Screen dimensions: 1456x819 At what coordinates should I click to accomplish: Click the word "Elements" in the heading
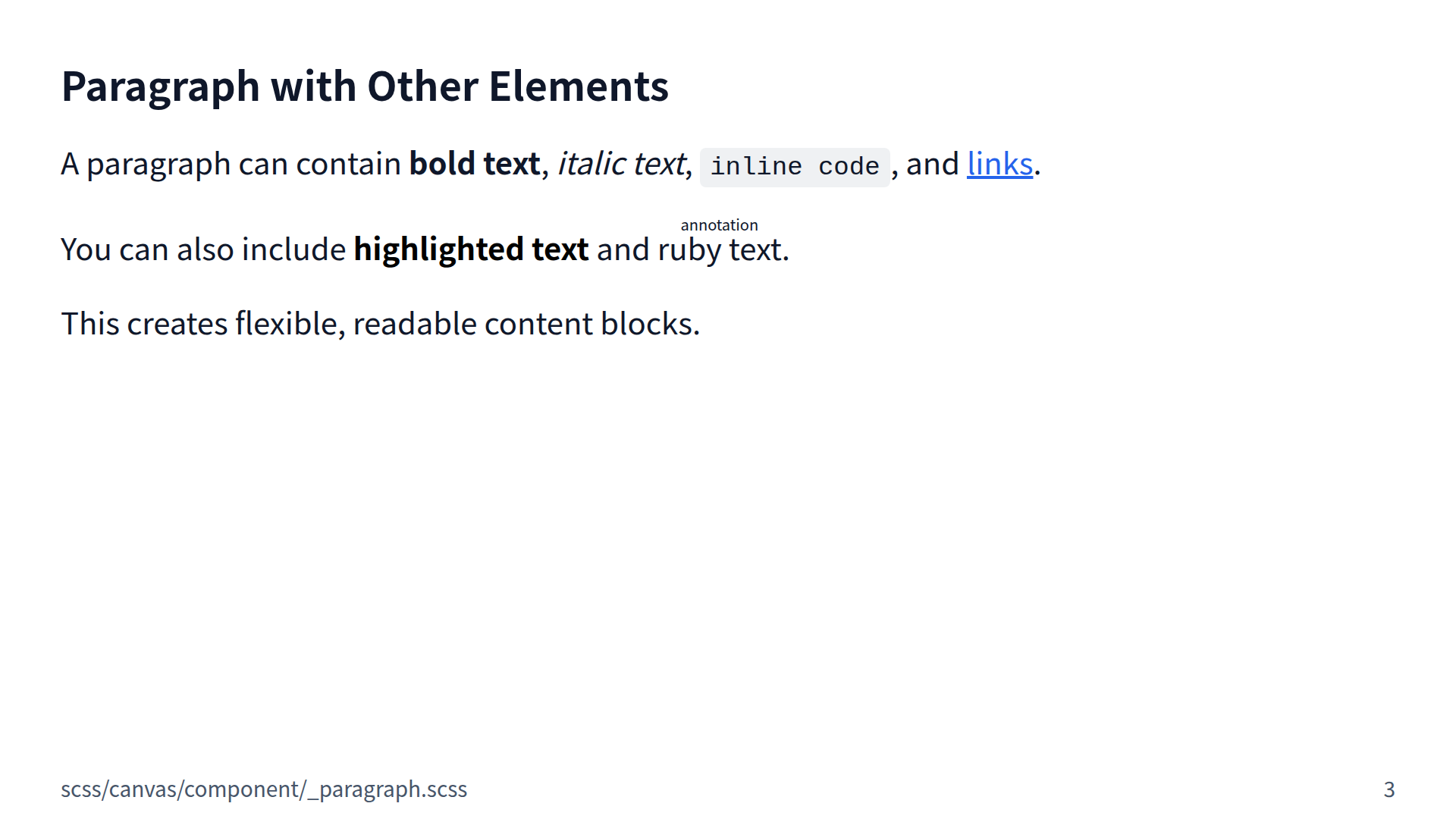click(x=579, y=86)
